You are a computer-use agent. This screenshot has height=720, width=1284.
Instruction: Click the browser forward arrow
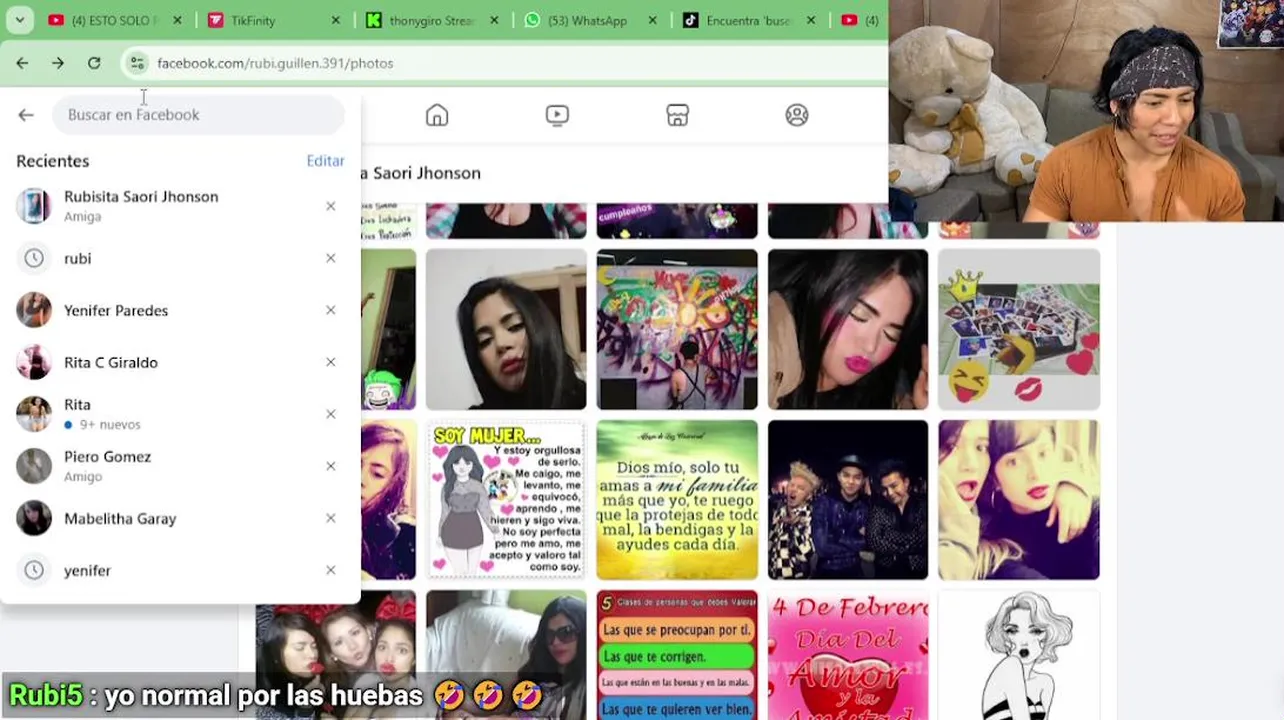point(58,63)
